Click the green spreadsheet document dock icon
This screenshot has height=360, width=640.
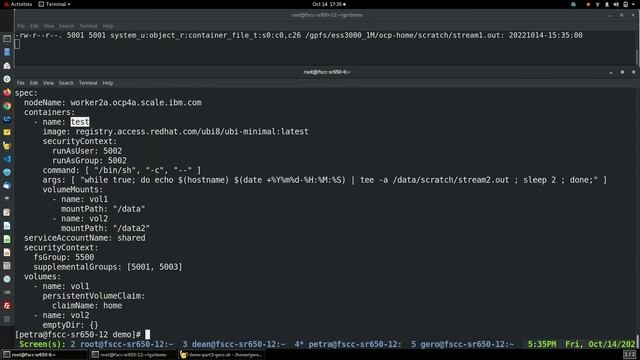[x=7, y=239]
